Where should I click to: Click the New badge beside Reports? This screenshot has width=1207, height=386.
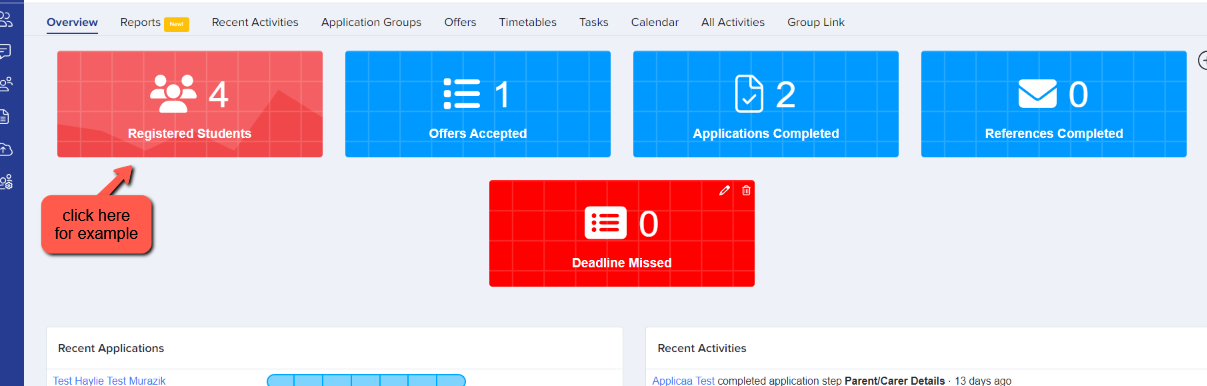tap(176, 23)
